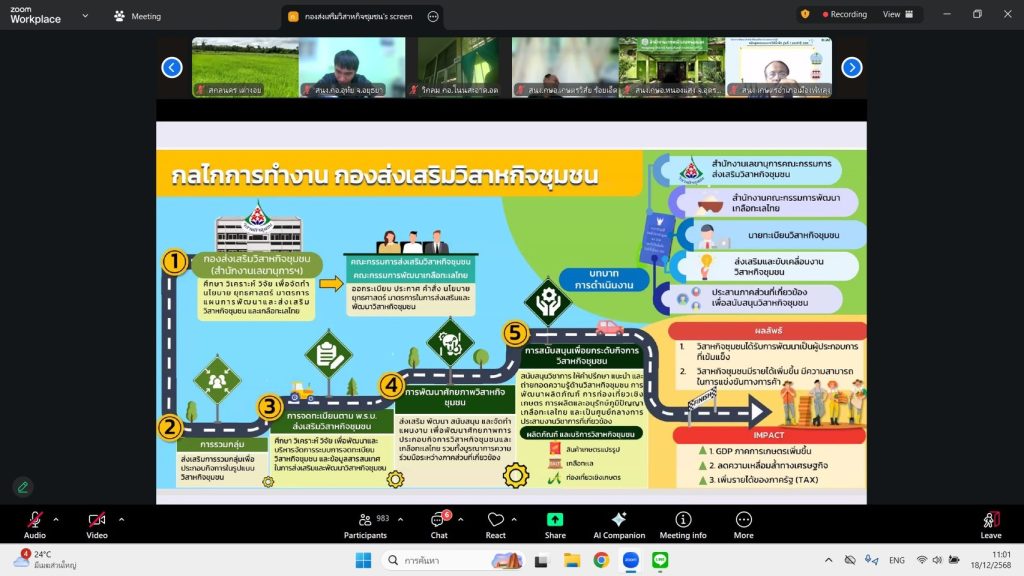Open video settings caret beside Video
This screenshot has height=576, width=1024.
[x=121, y=519]
